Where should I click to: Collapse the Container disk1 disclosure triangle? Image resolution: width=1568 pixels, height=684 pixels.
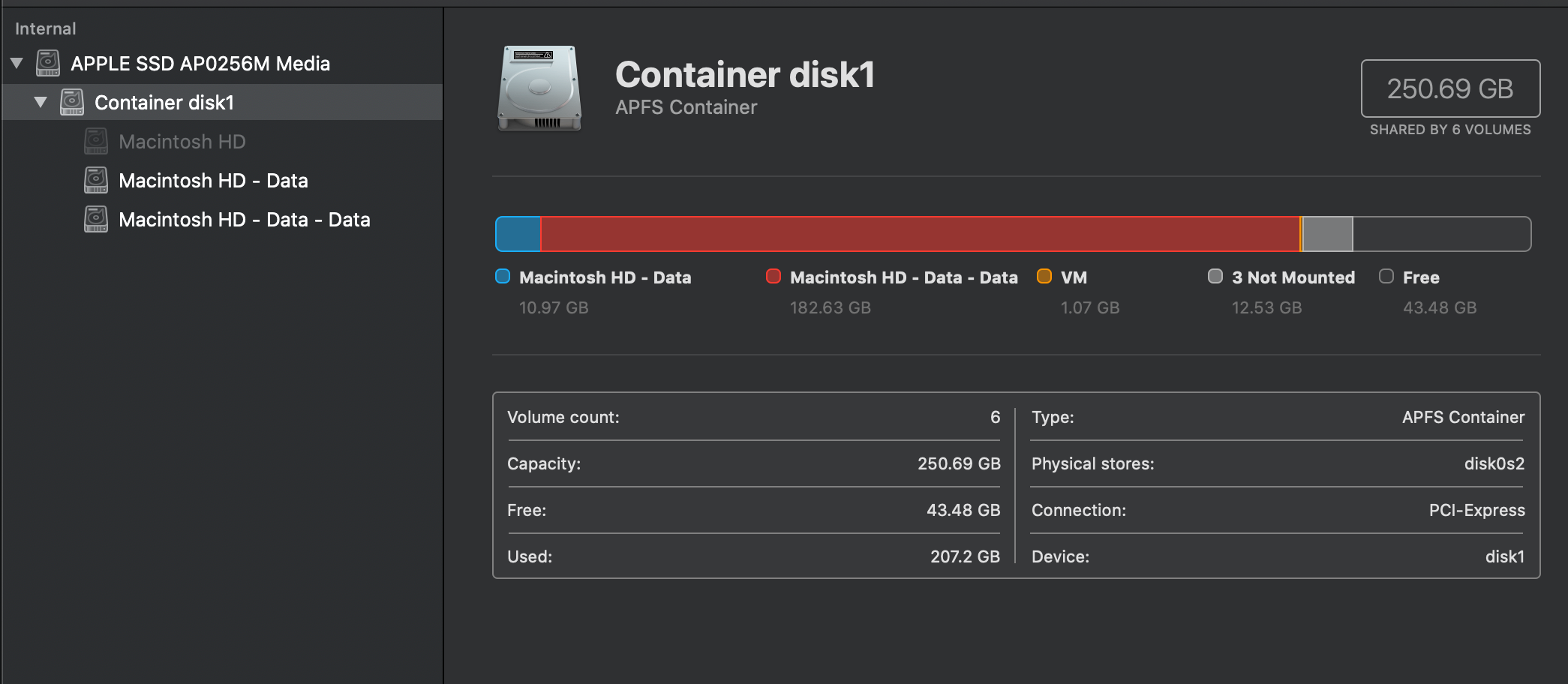(41, 103)
